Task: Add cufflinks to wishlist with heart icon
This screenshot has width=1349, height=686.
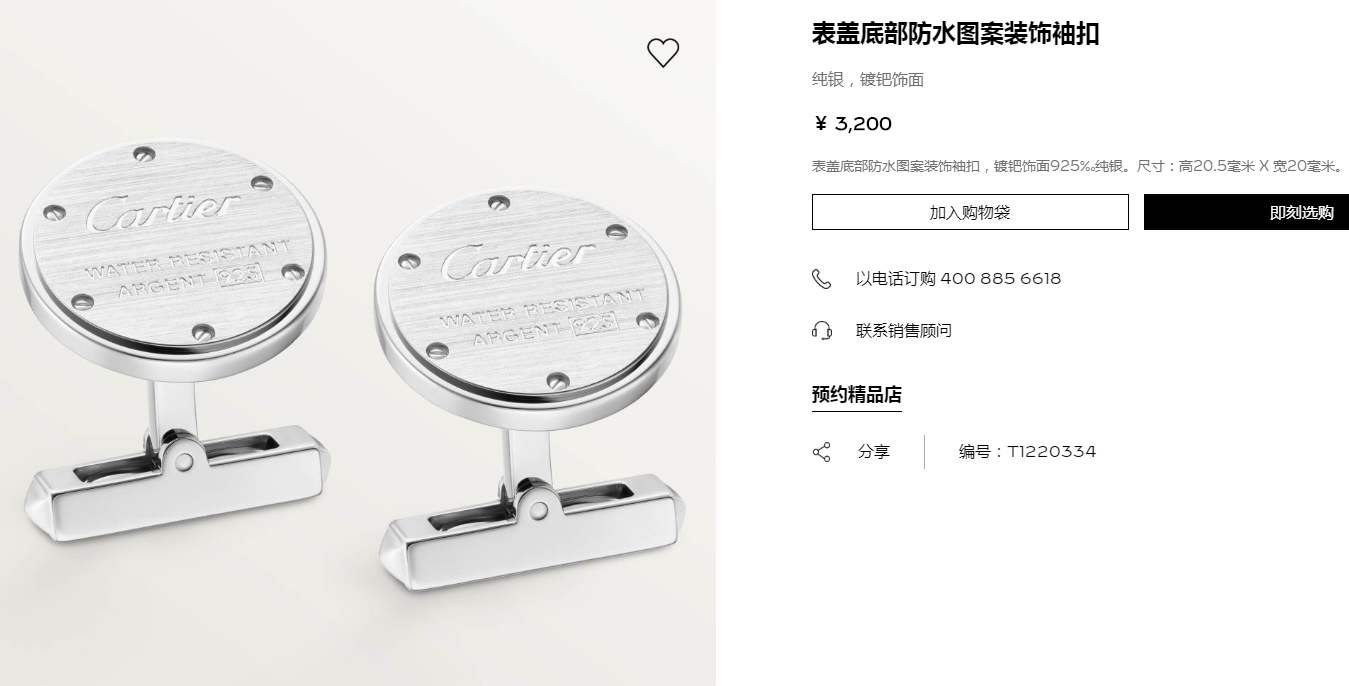Action: pos(663,52)
